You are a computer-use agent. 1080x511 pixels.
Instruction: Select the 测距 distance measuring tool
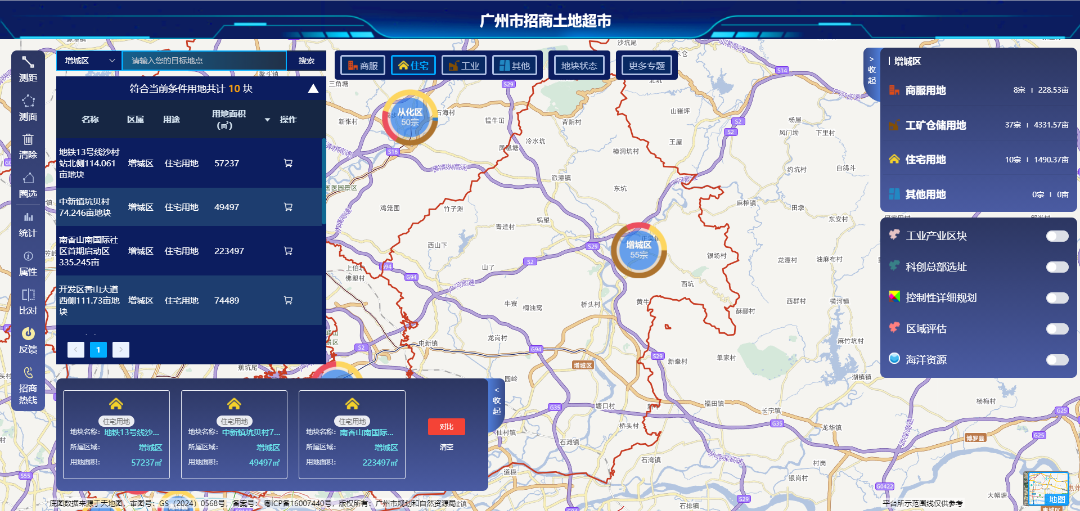coord(28,67)
